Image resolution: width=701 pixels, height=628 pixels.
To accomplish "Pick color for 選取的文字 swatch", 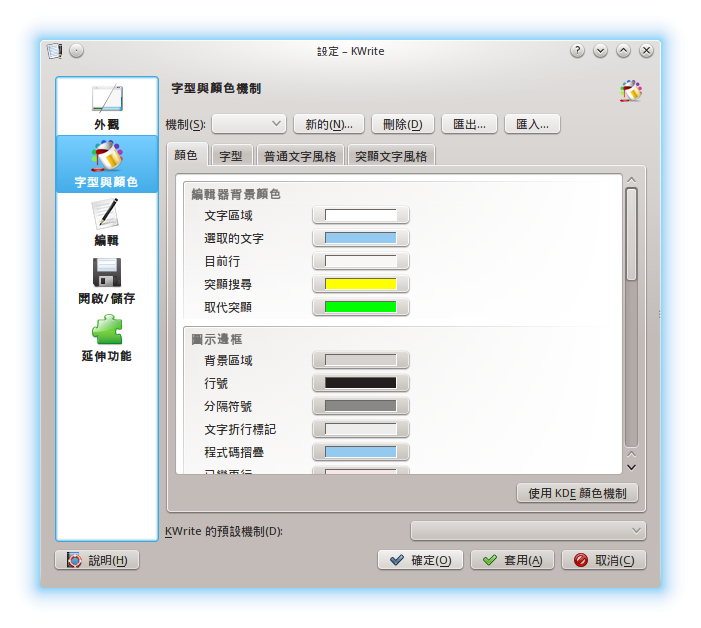I will (361, 238).
